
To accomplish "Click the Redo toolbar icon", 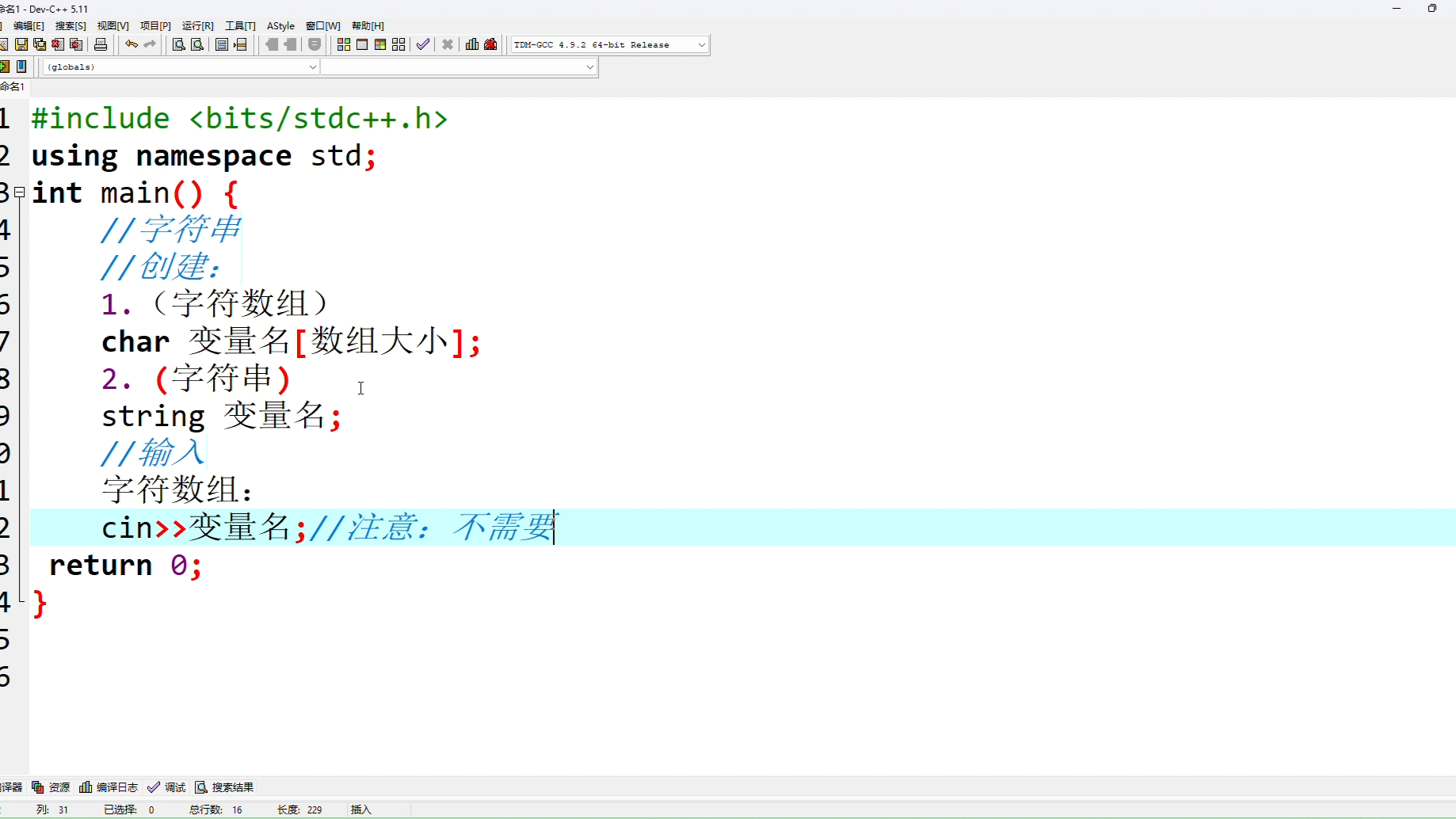I will [x=150, y=44].
